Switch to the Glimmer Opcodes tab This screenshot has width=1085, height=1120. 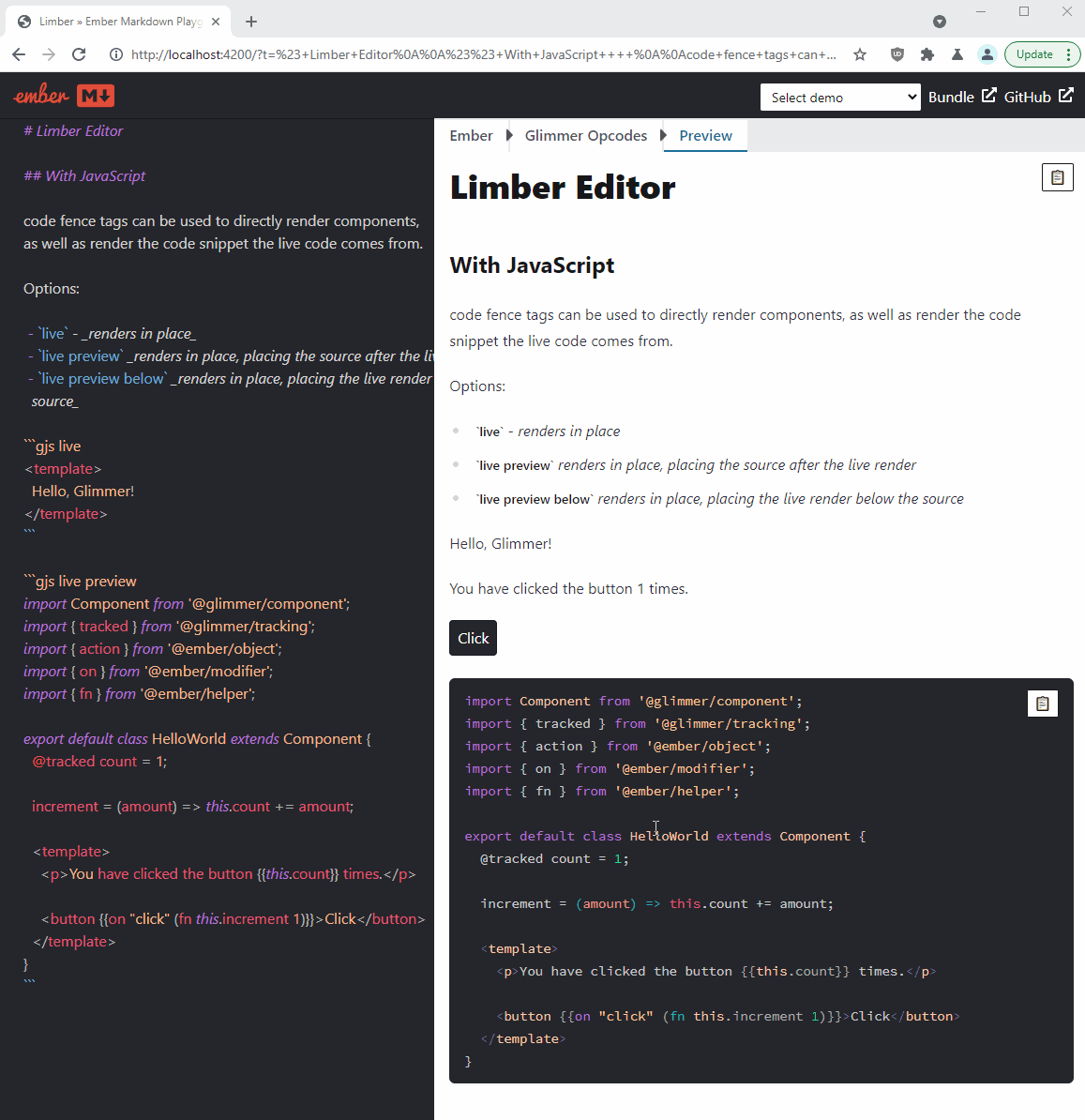[x=586, y=135]
